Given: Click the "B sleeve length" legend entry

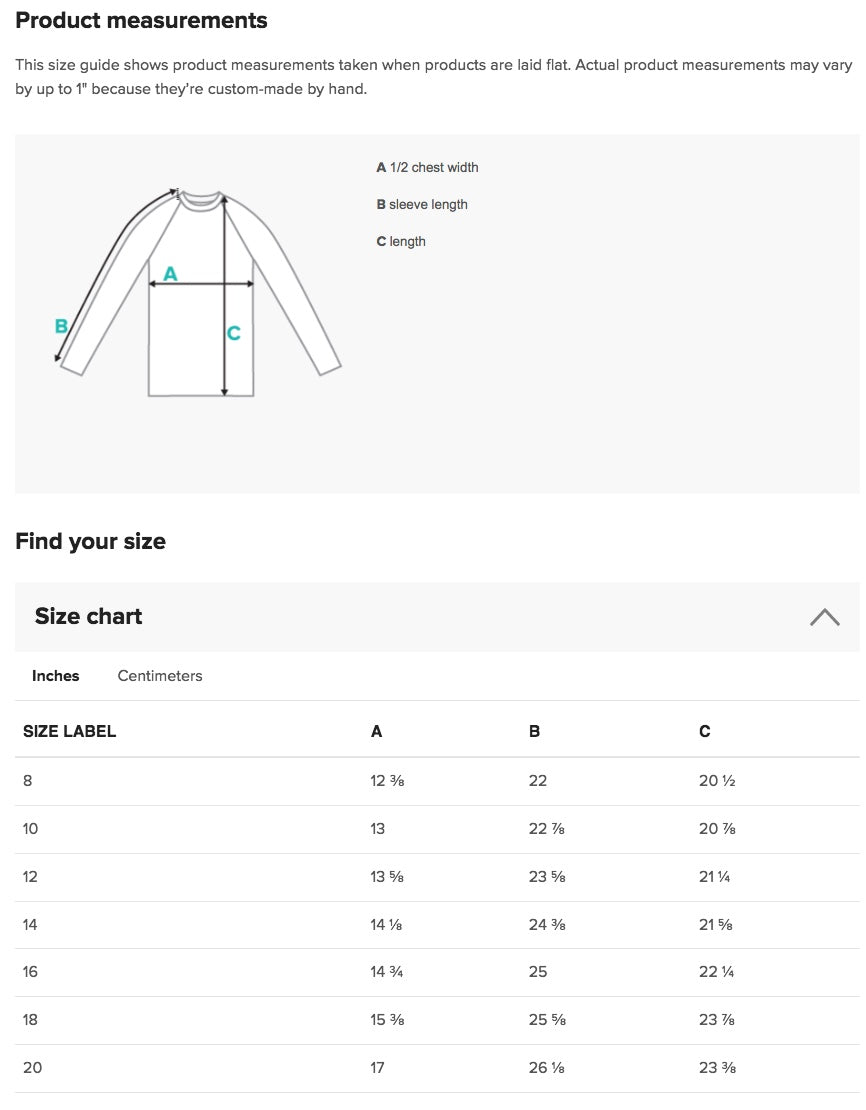Looking at the screenshot, I should 422,205.
